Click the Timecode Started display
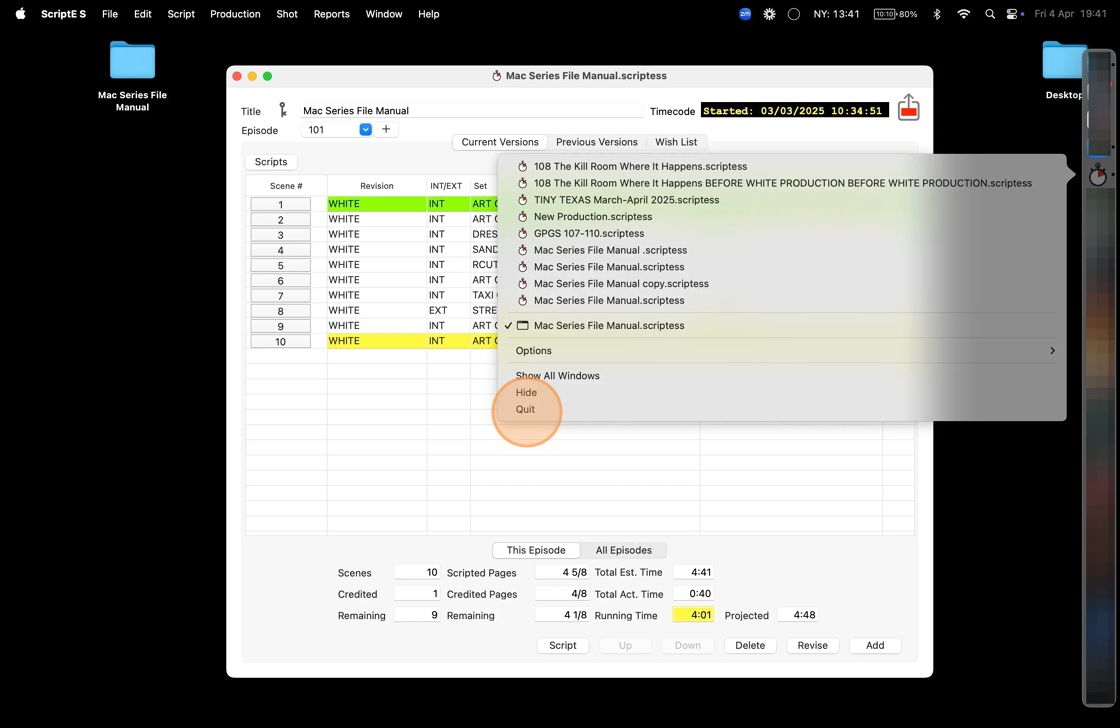 click(x=794, y=111)
